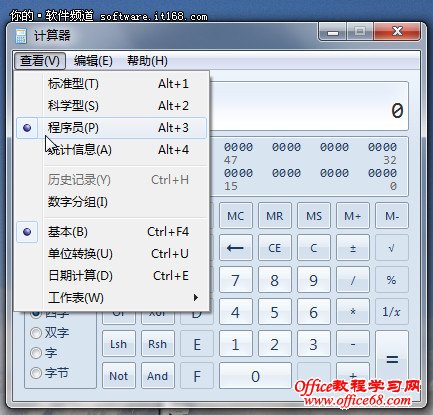Close the 计算器 window

point(397,32)
